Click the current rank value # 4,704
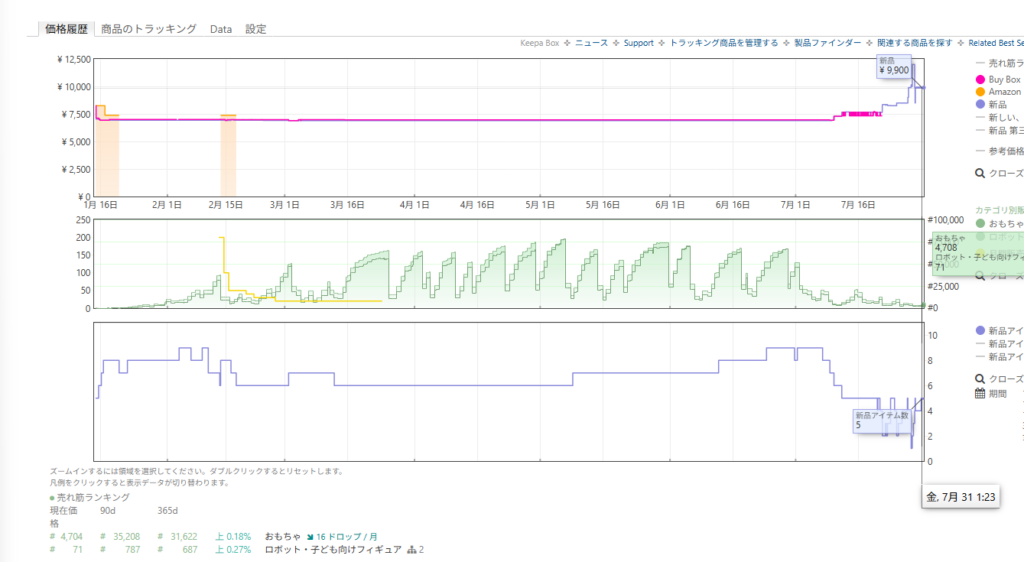1024x562 pixels. pyautogui.click(x=67, y=537)
